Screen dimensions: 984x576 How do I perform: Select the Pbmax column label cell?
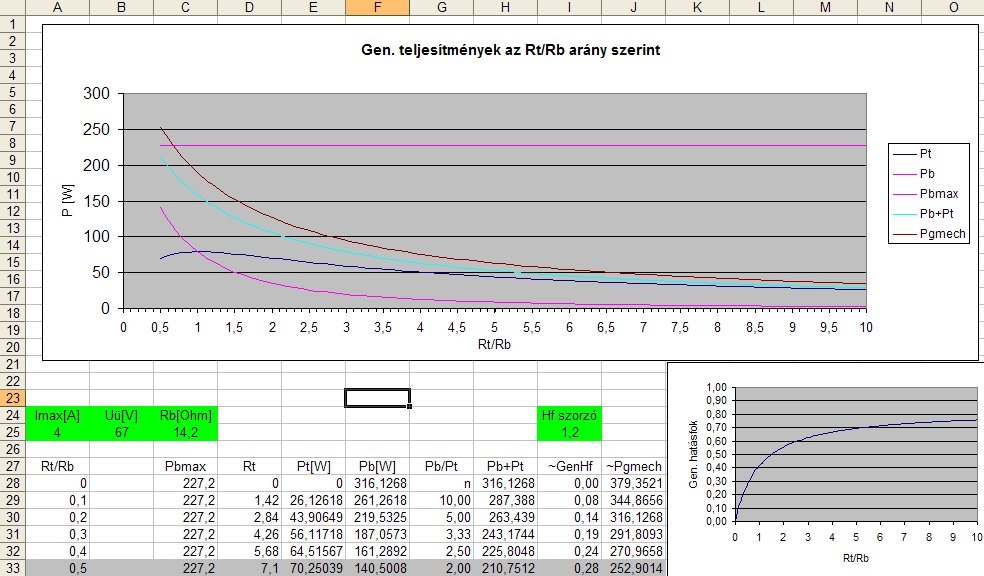186,466
